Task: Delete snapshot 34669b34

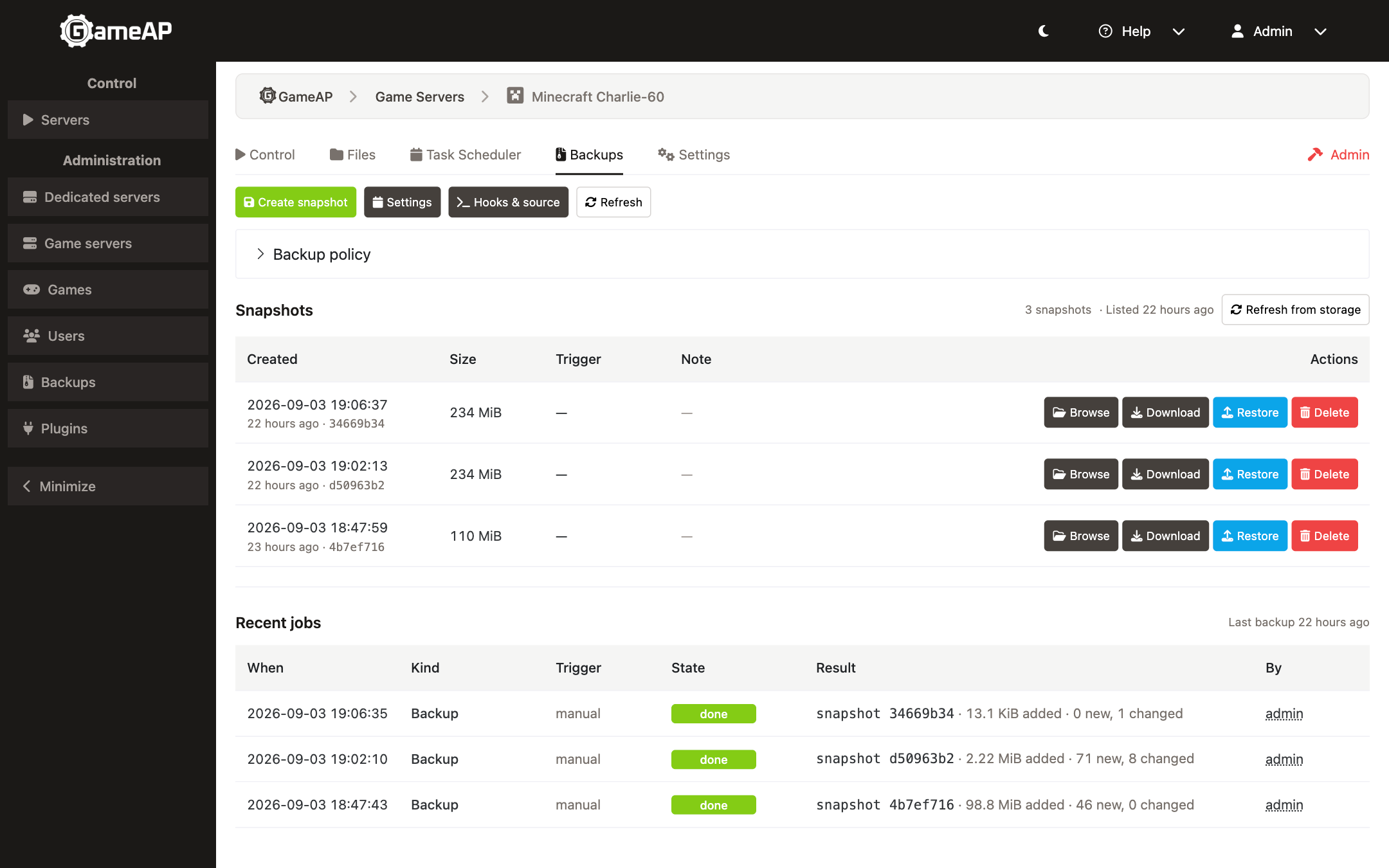Action: 1325,412
